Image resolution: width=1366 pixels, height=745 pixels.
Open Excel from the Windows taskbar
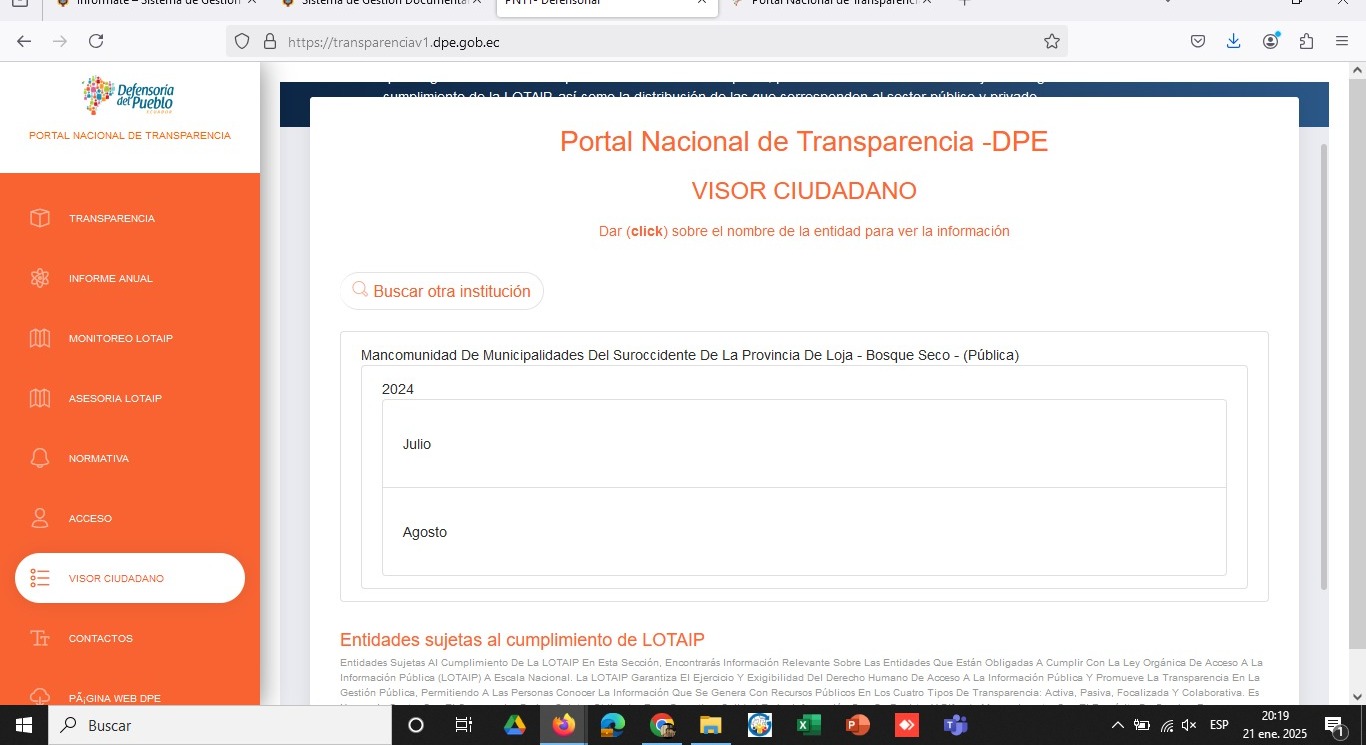808,725
